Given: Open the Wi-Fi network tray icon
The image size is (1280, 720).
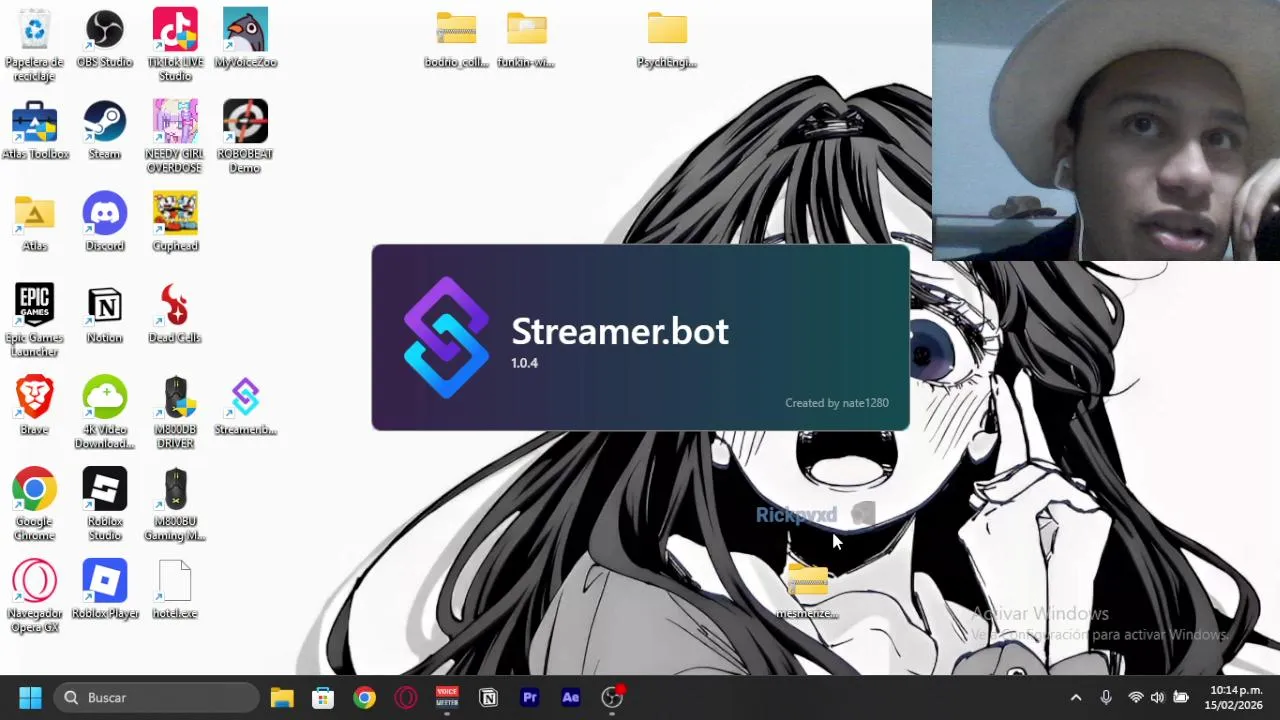Looking at the screenshot, I should (1135, 697).
